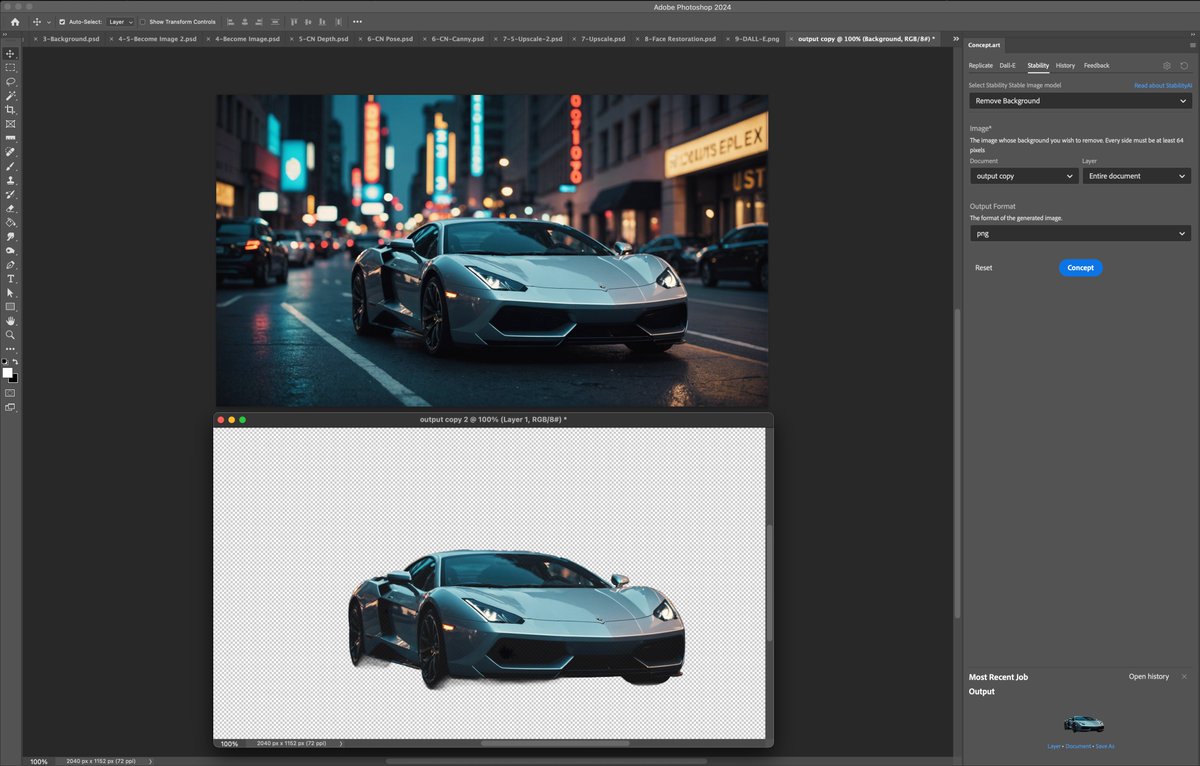Toggle the Auto-Select checkbox

pyautogui.click(x=62, y=21)
